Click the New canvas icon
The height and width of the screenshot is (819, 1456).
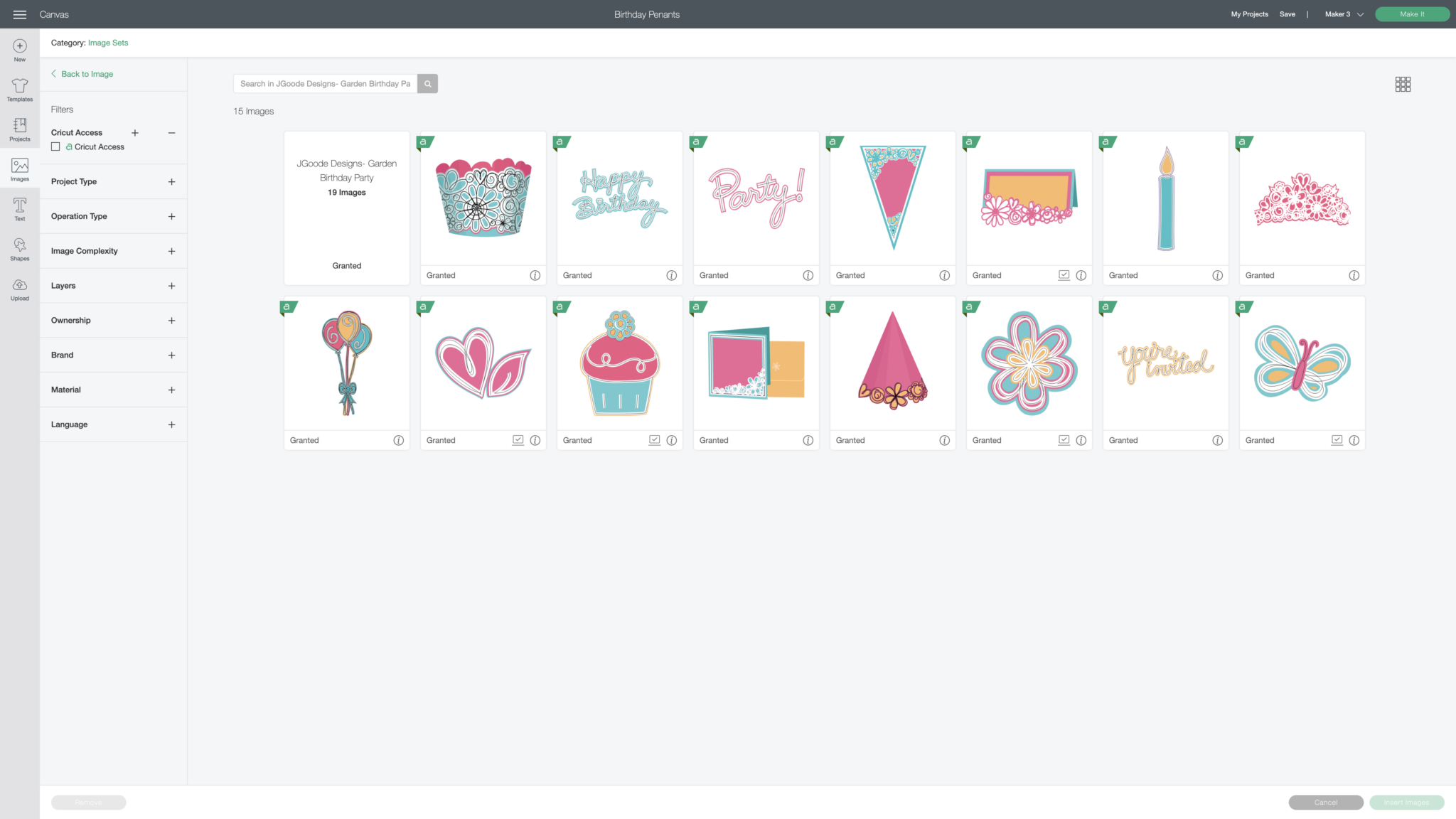pyautogui.click(x=20, y=50)
